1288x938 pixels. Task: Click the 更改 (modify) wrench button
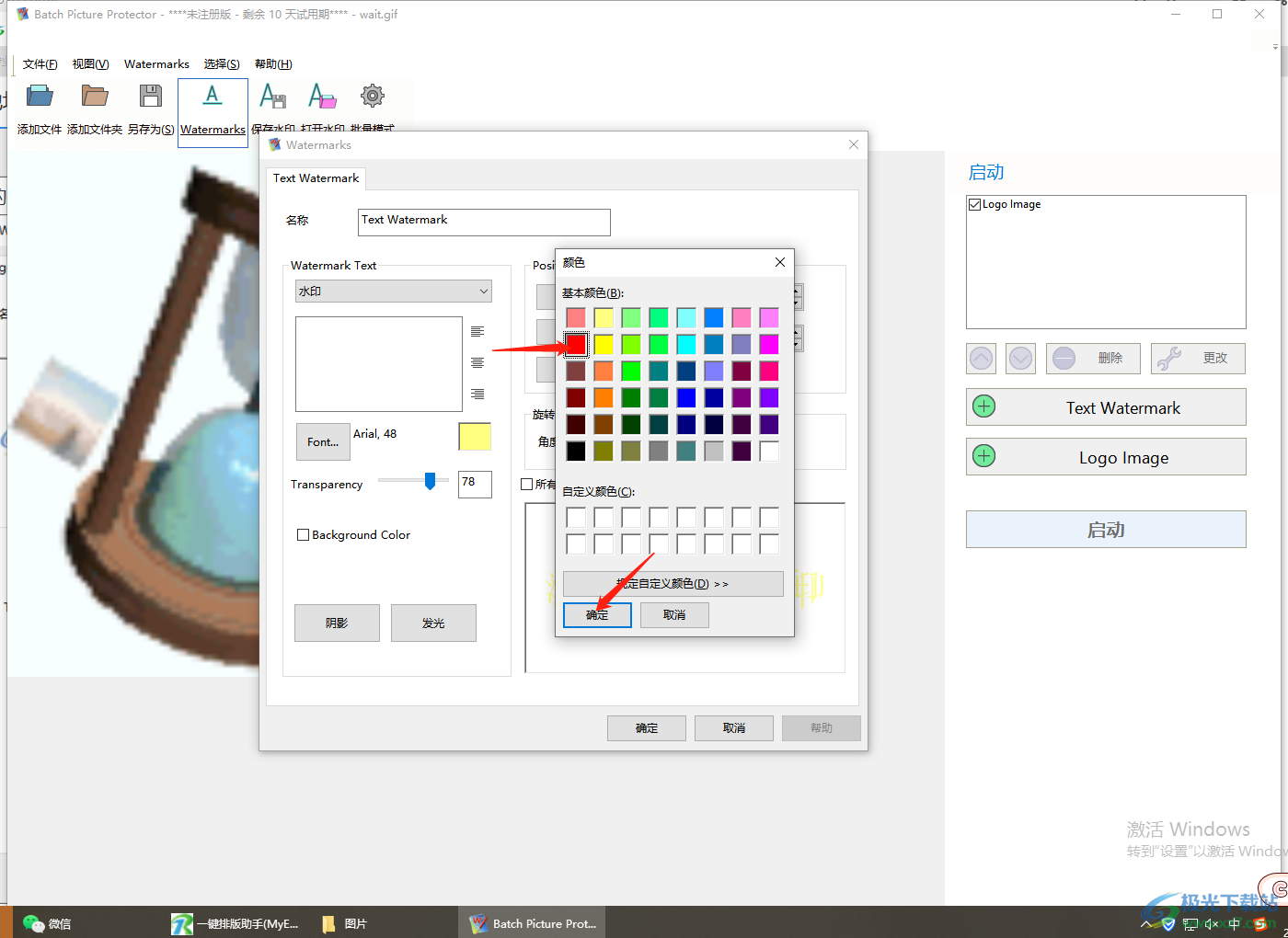point(1198,358)
